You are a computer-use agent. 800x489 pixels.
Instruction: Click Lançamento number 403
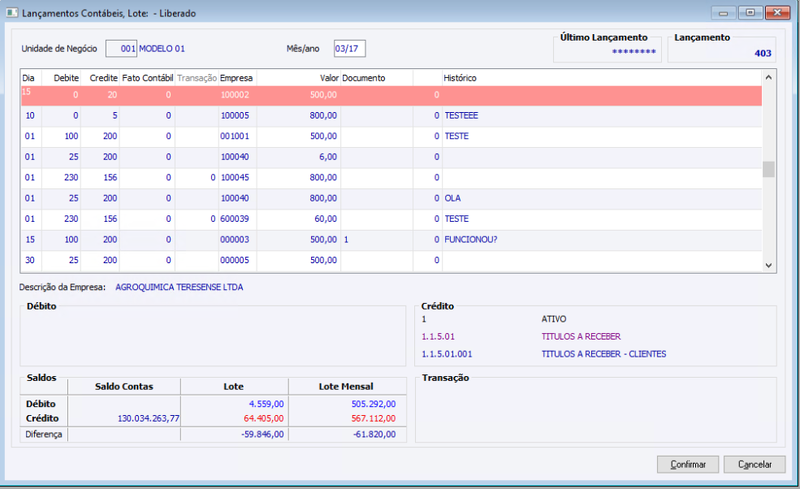click(x=763, y=53)
